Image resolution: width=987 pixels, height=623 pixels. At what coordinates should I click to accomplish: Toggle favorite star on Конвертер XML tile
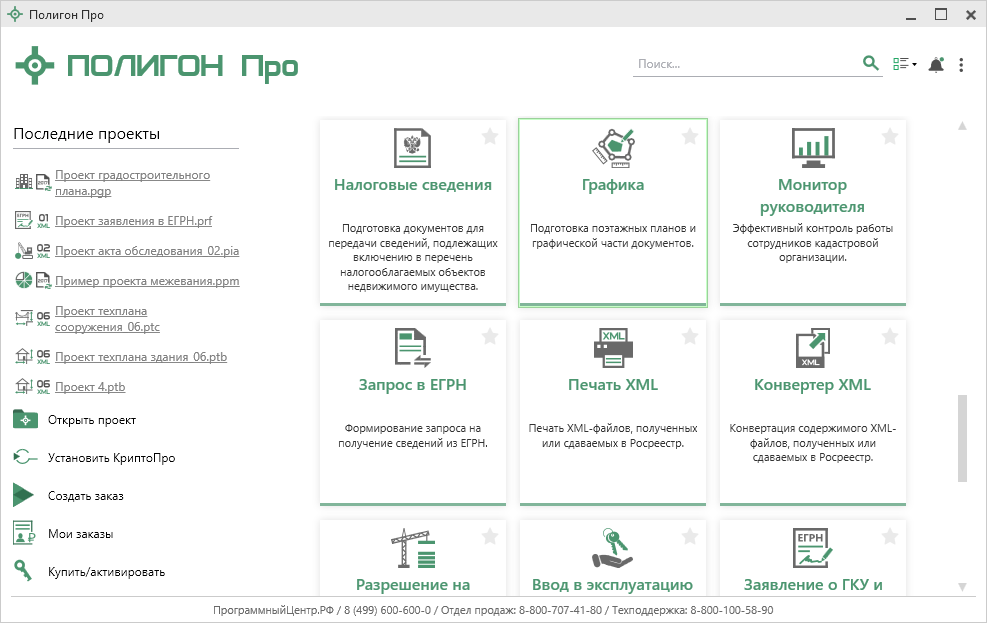click(890, 337)
